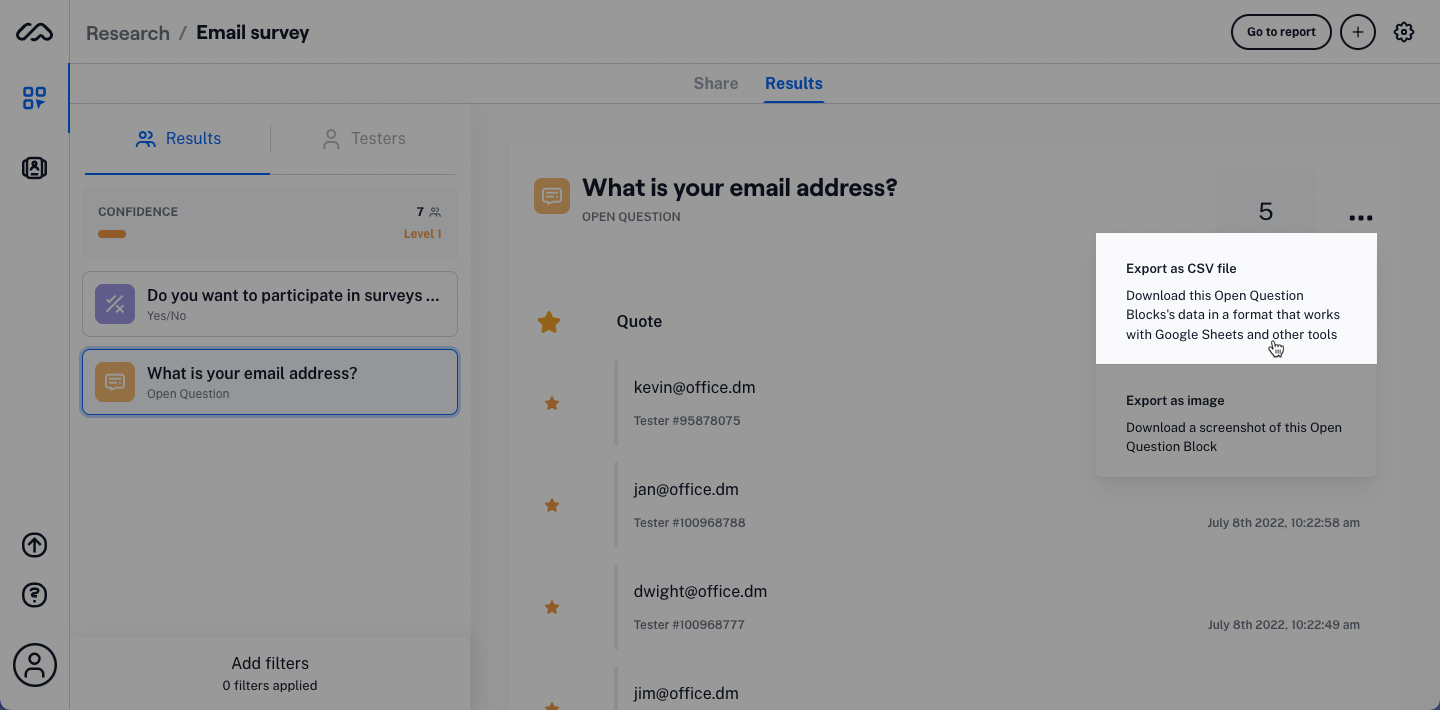Screen dimensions: 1440x710
Task: Select the projects grid icon in the sidebar
Action: pos(34,98)
